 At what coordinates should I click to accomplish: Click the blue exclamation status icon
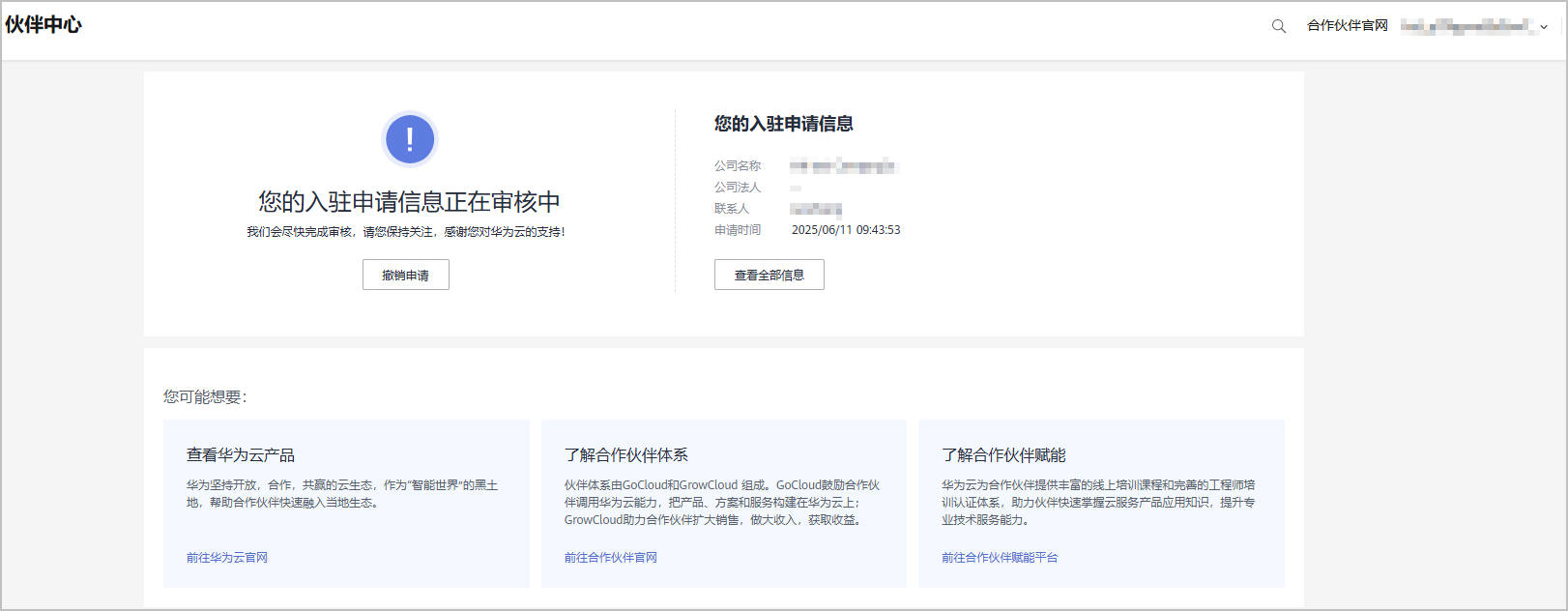(410, 139)
